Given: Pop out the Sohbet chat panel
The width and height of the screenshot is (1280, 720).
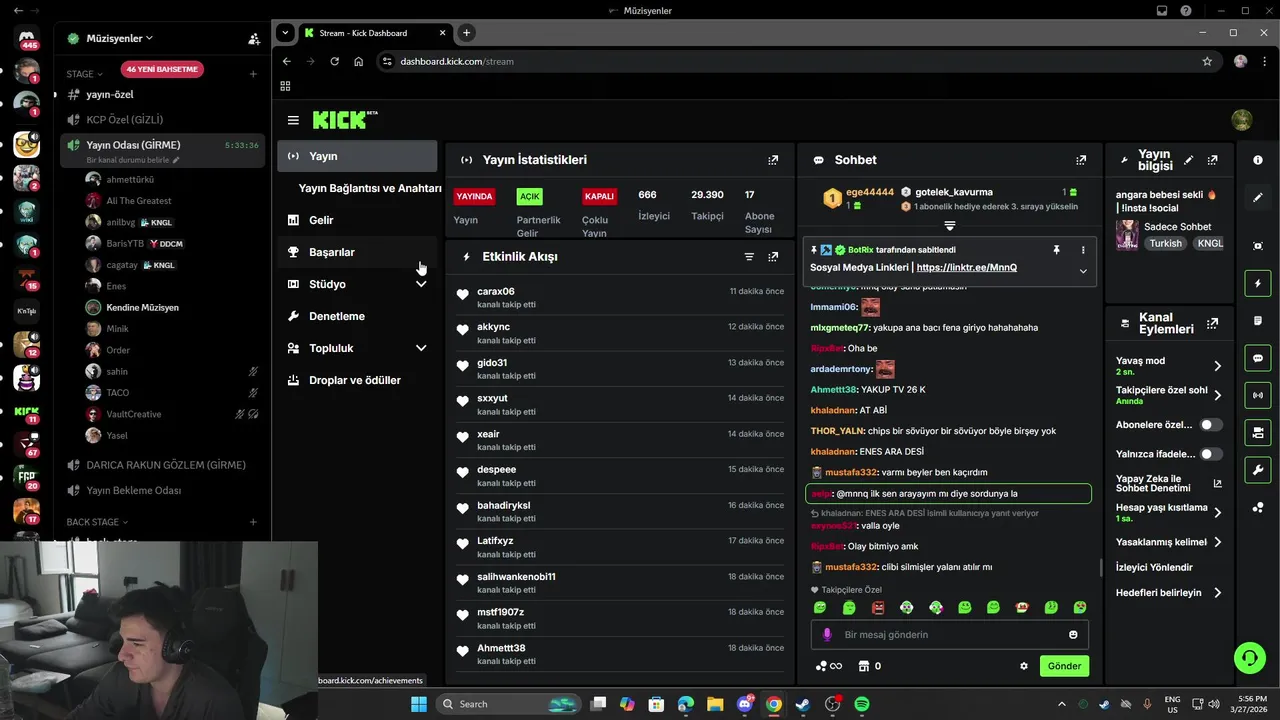Looking at the screenshot, I should point(1081,160).
